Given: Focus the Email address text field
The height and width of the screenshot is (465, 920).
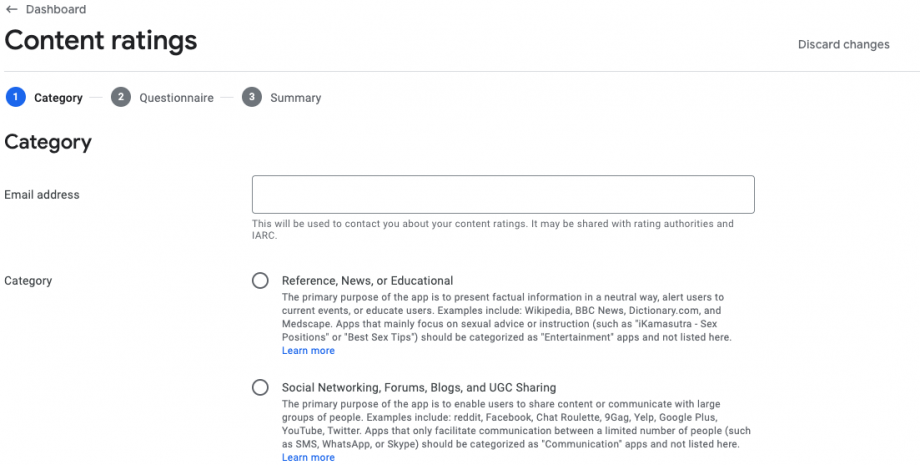Looking at the screenshot, I should click(503, 194).
